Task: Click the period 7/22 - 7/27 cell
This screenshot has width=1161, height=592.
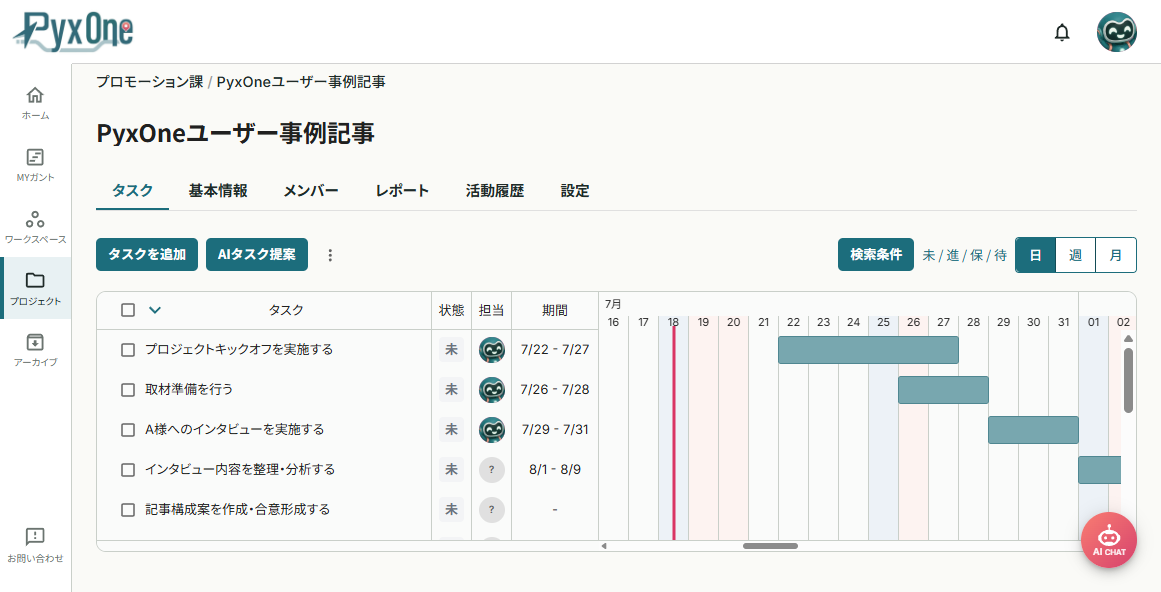Action: point(555,350)
